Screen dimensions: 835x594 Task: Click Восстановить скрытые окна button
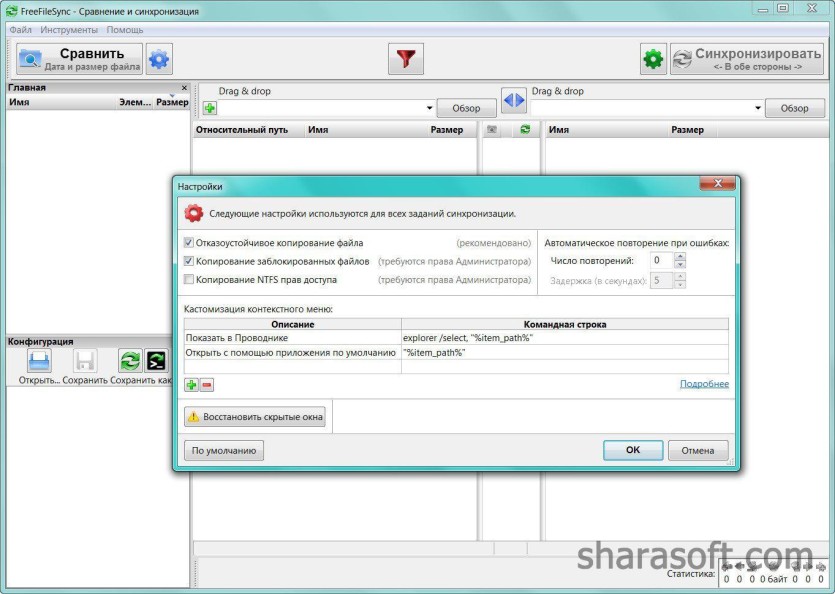255,417
